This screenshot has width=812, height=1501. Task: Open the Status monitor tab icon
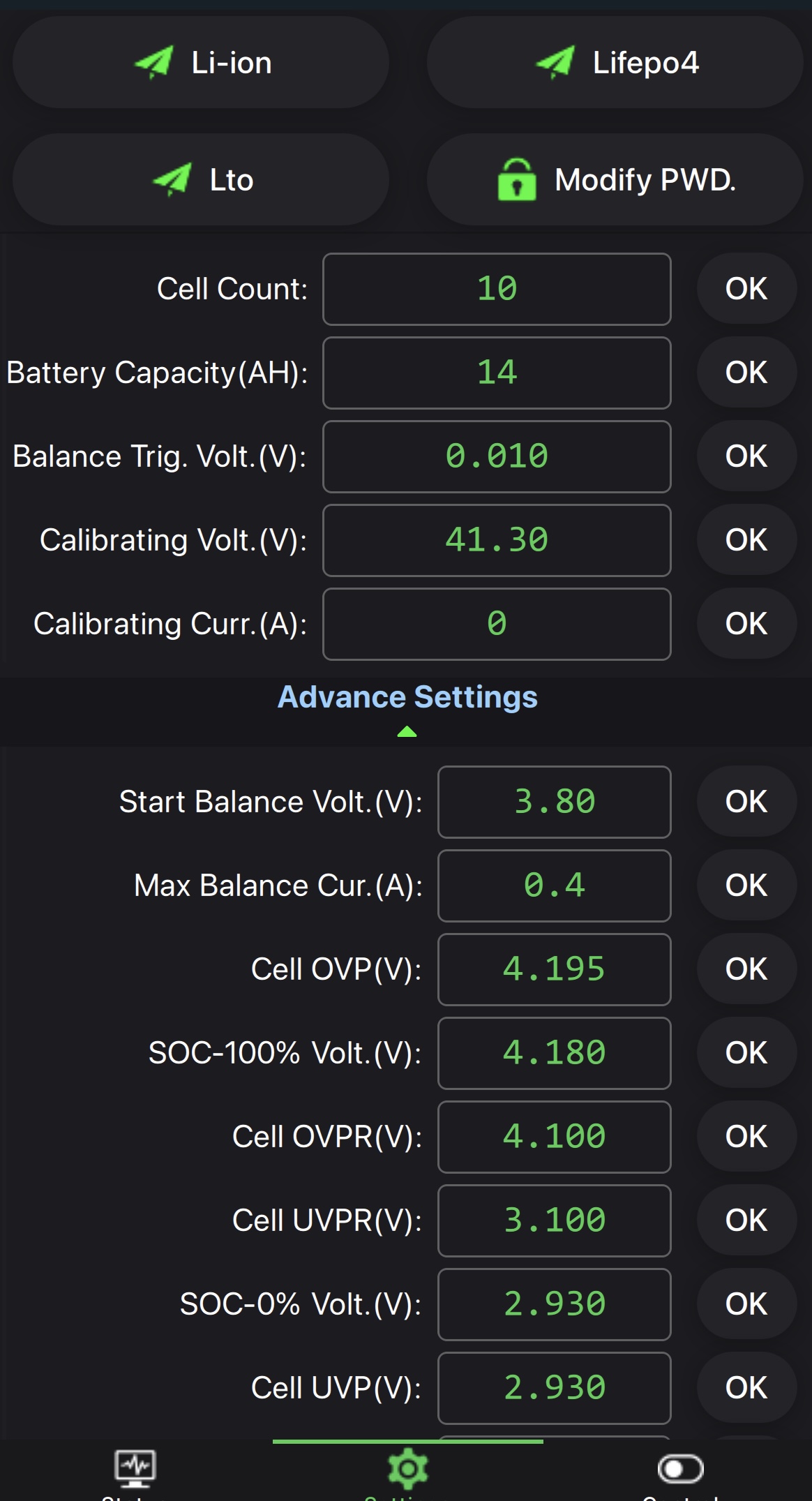point(135,1468)
